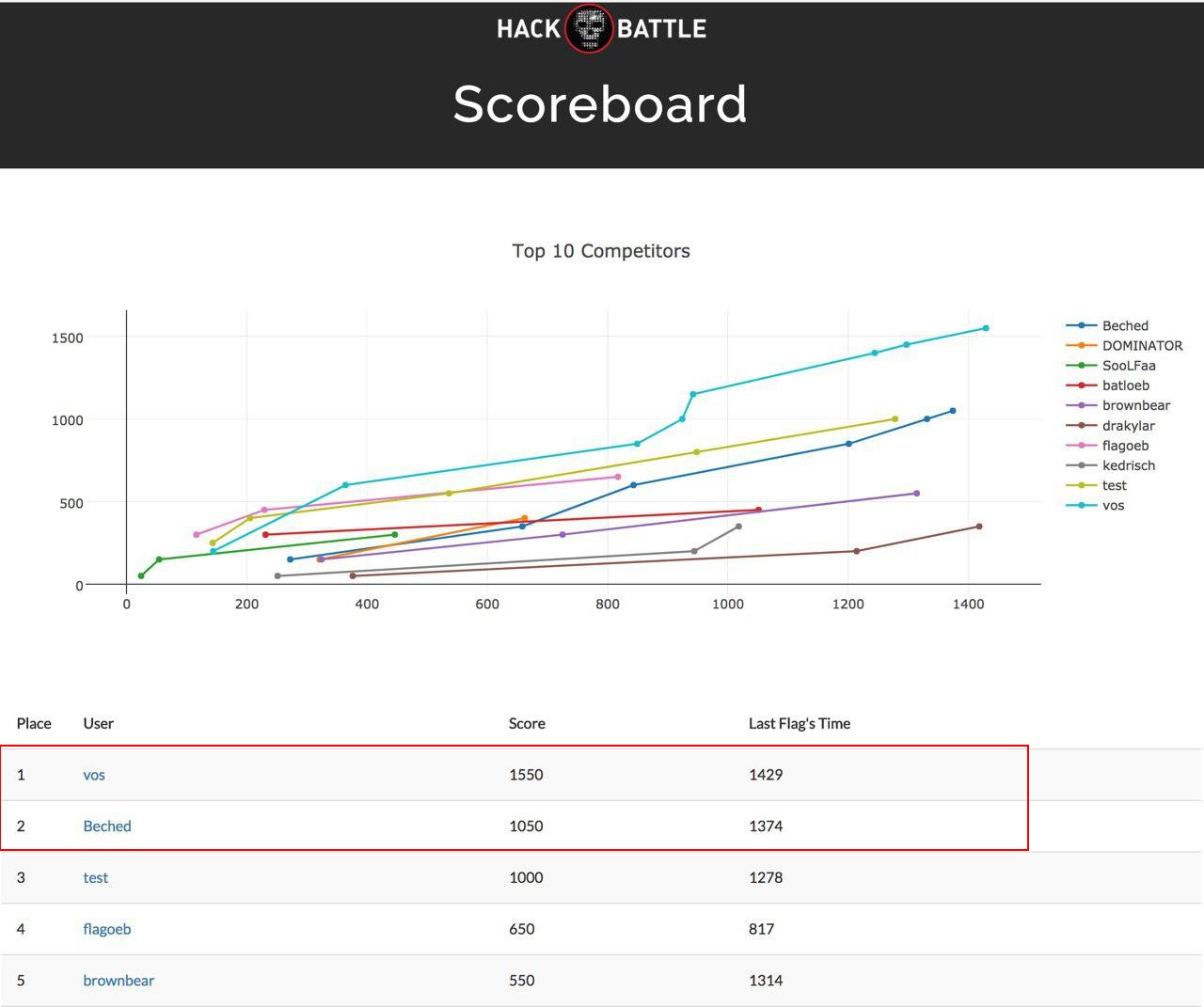1204x1007 pixels.
Task: Toggle the kedrisch series in the legend
Action: 1111,465
